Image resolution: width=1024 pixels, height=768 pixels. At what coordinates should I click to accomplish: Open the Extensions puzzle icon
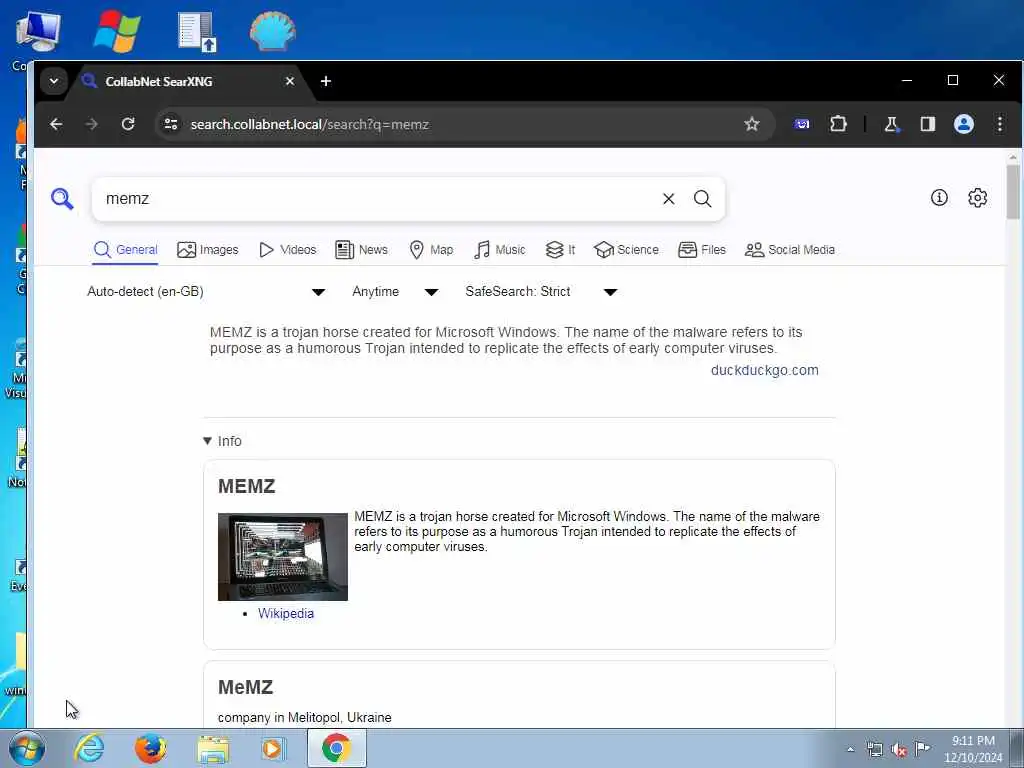[x=838, y=124]
